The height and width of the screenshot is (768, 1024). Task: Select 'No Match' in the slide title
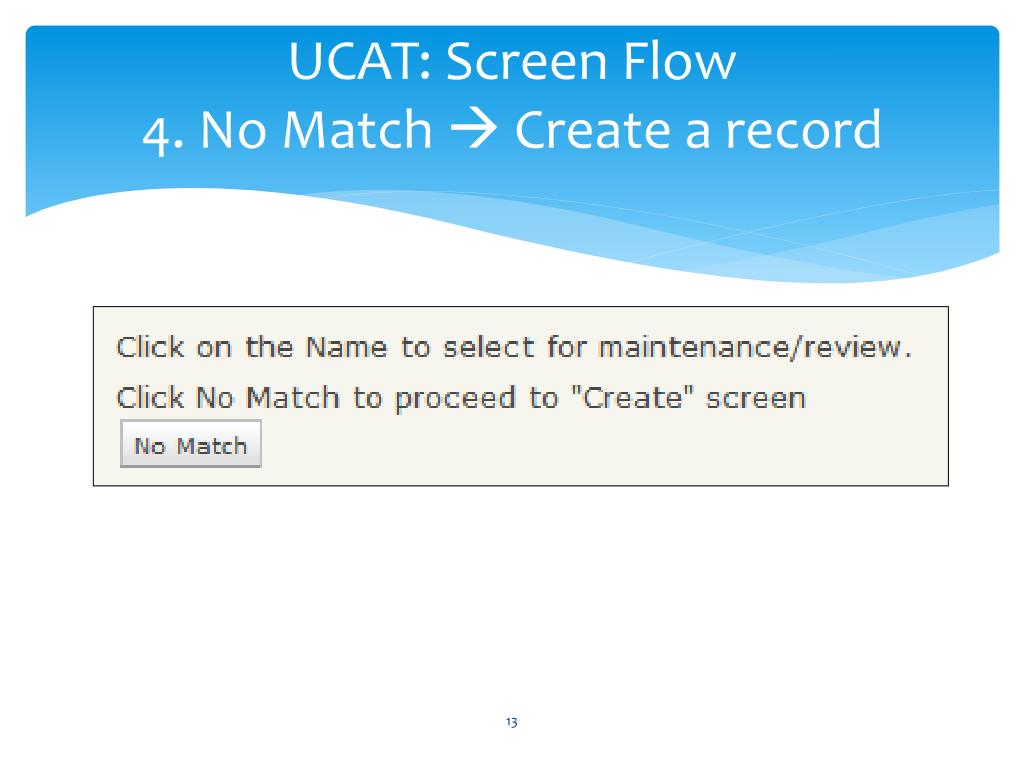(x=316, y=129)
